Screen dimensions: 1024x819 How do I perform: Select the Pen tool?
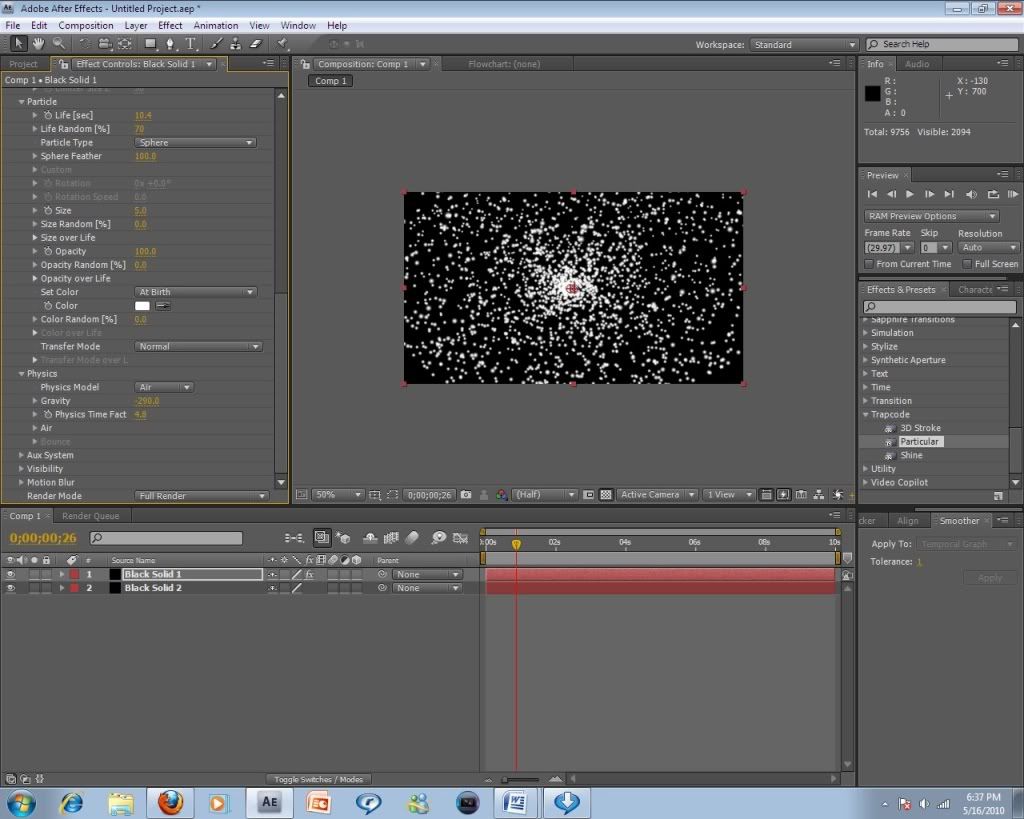[170, 44]
